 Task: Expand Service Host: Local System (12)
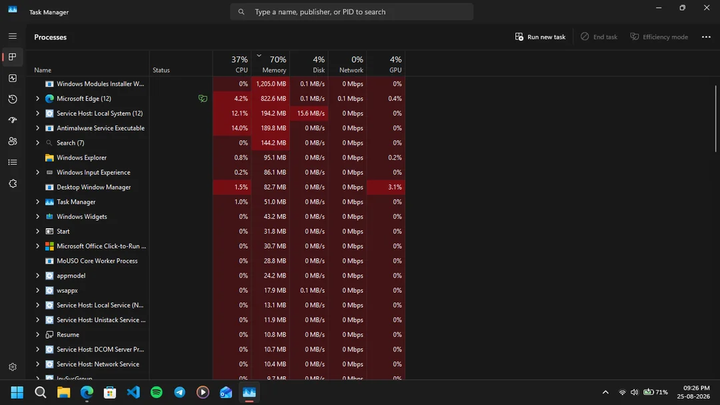click(x=38, y=113)
